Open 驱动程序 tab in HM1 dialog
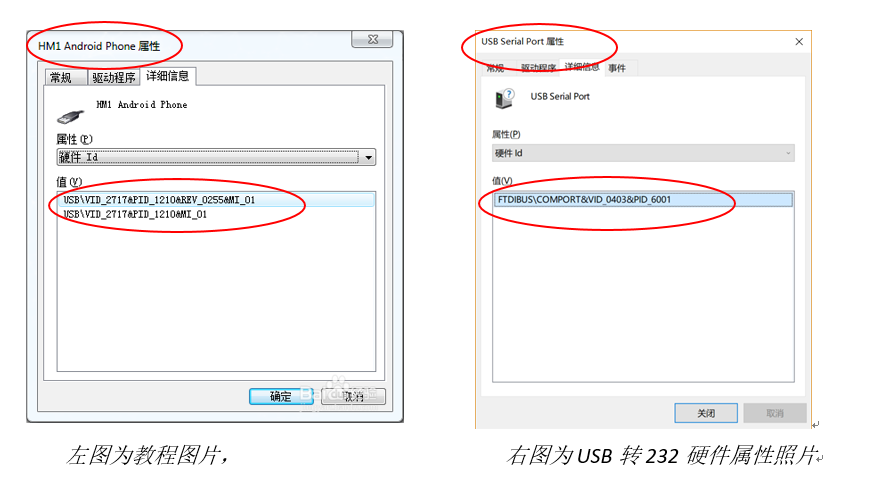This screenshot has width=877, height=490. click(x=114, y=77)
